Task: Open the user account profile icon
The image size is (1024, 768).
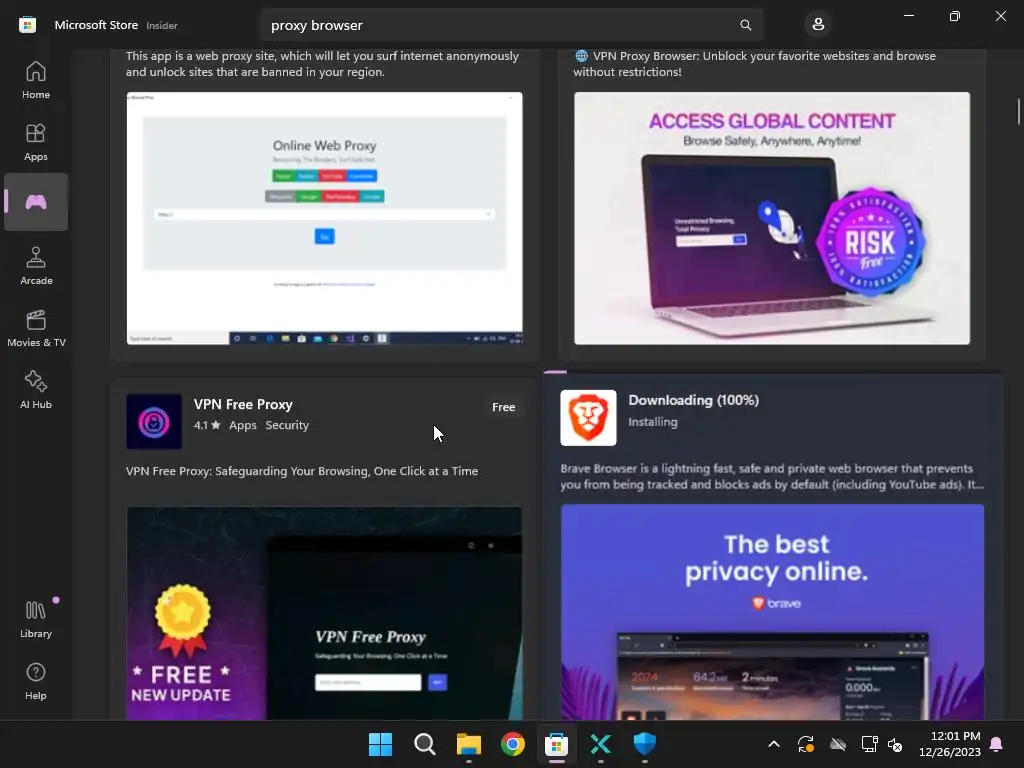Action: (x=818, y=25)
